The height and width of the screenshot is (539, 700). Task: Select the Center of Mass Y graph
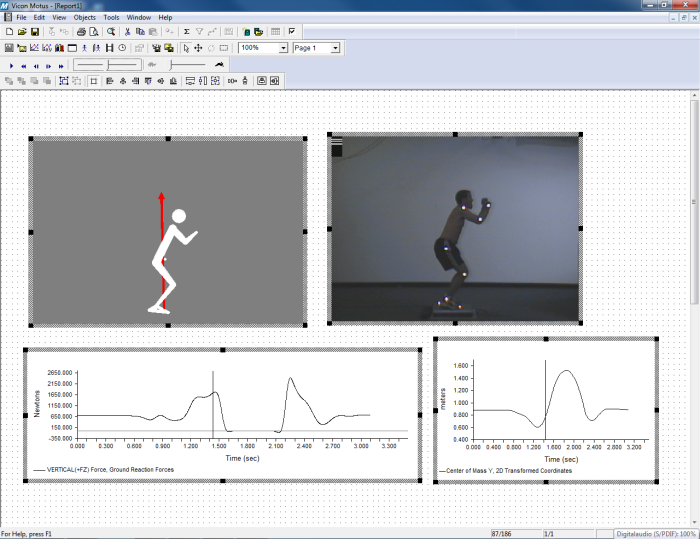tap(546, 410)
